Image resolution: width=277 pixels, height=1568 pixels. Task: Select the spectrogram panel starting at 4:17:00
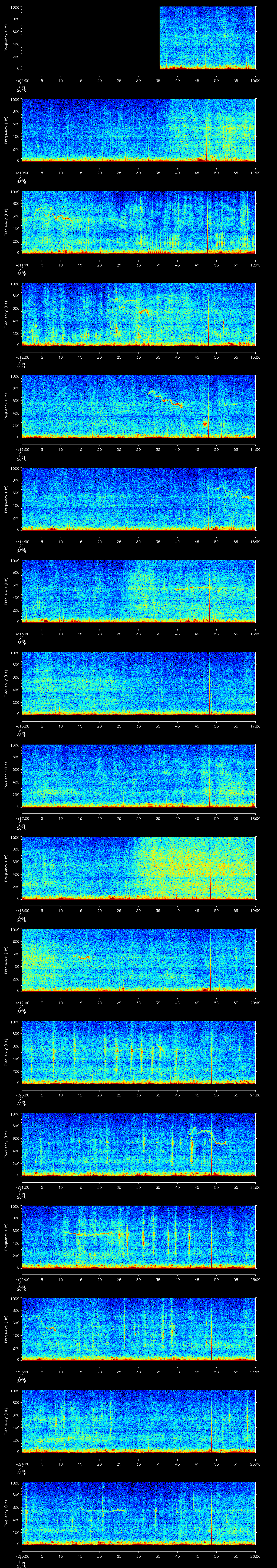pos(138,775)
